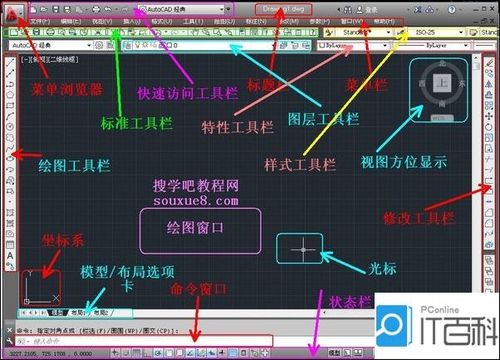Click the help question mark icon

click(x=452, y=10)
